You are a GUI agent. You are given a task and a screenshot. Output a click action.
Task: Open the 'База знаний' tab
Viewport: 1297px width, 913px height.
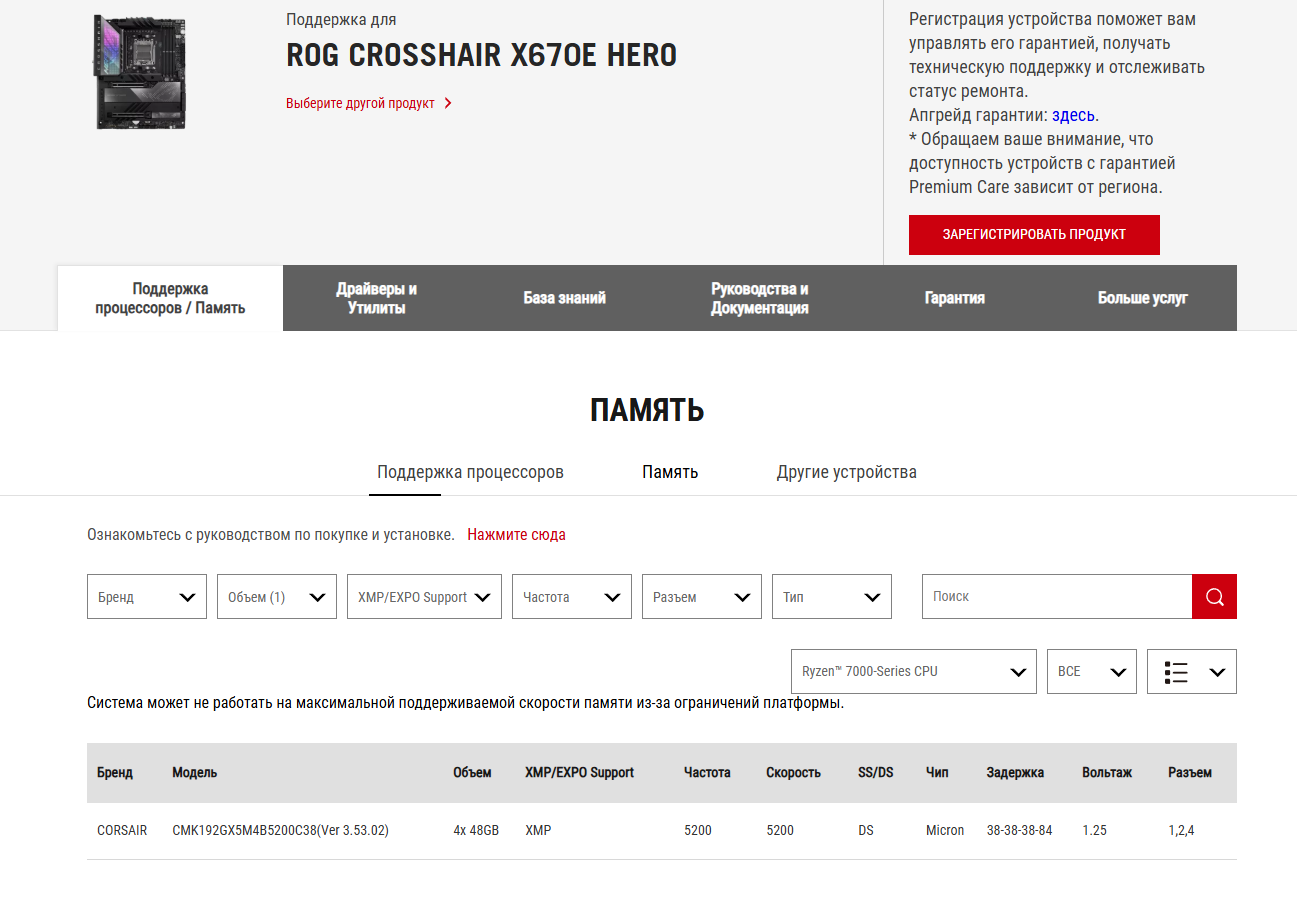pyautogui.click(x=565, y=298)
